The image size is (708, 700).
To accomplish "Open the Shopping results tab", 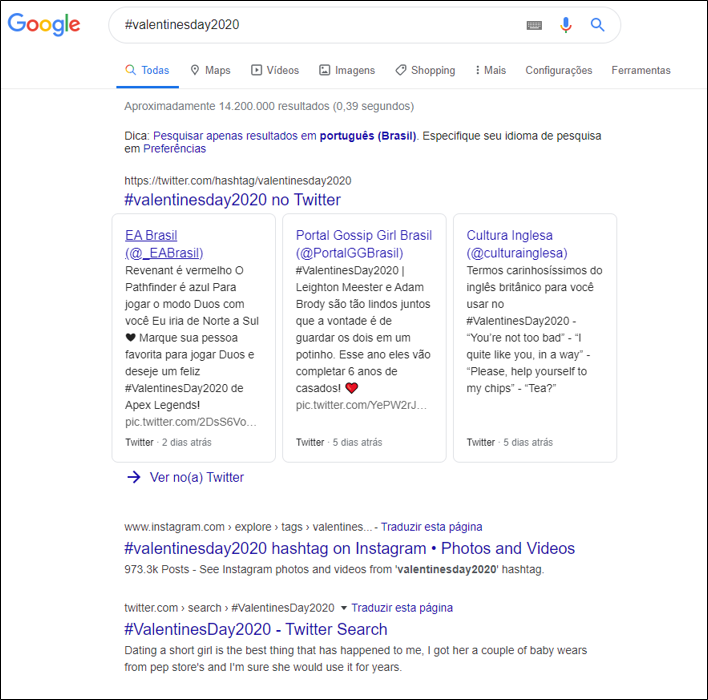I will pos(425,70).
